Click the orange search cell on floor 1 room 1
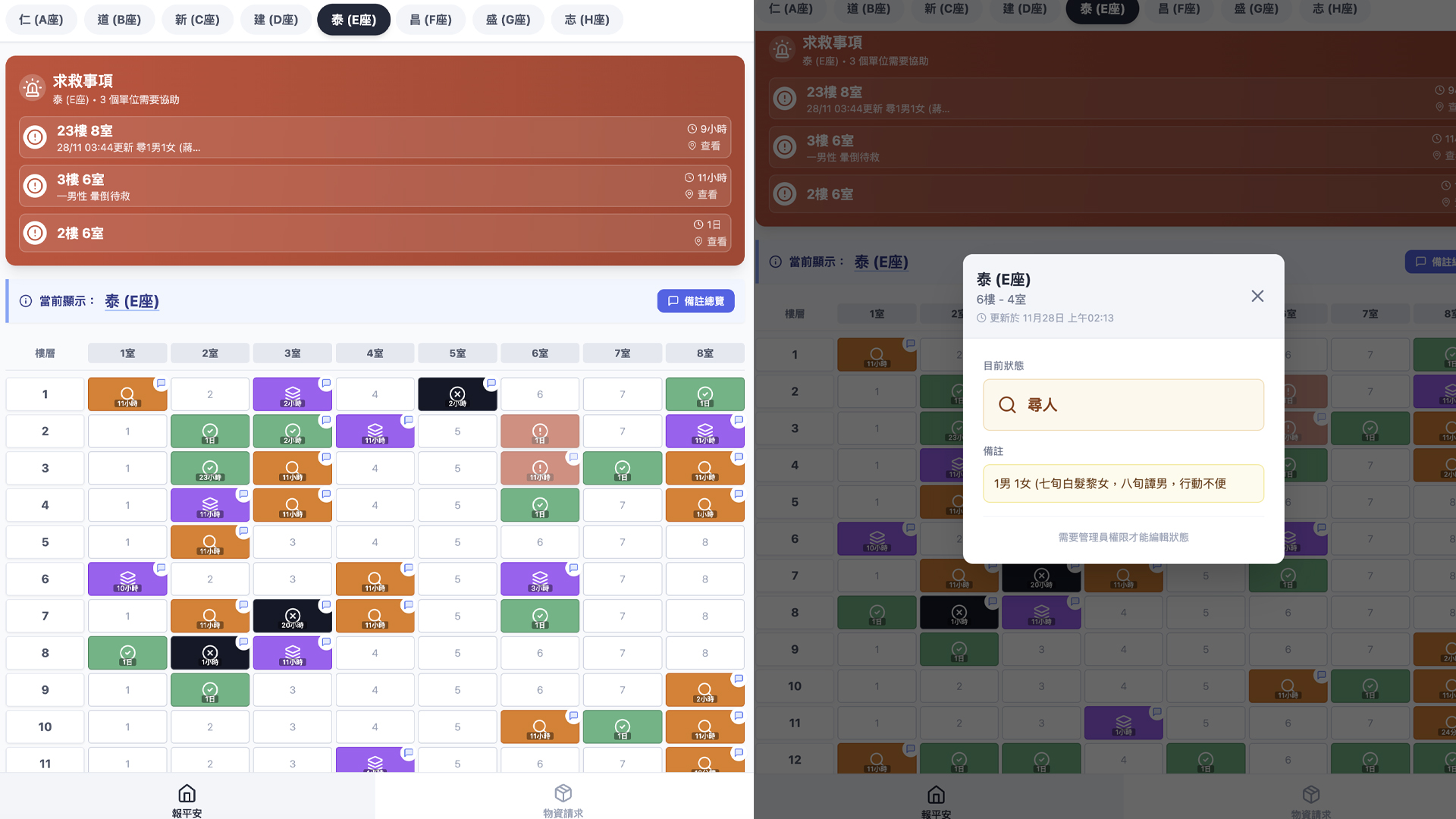This screenshot has height=819, width=1456. pos(127,394)
